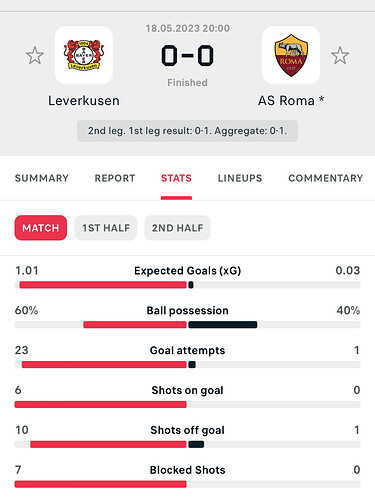Open the AS Roma club crest
The image size is (375, 500).
(291, 55)
